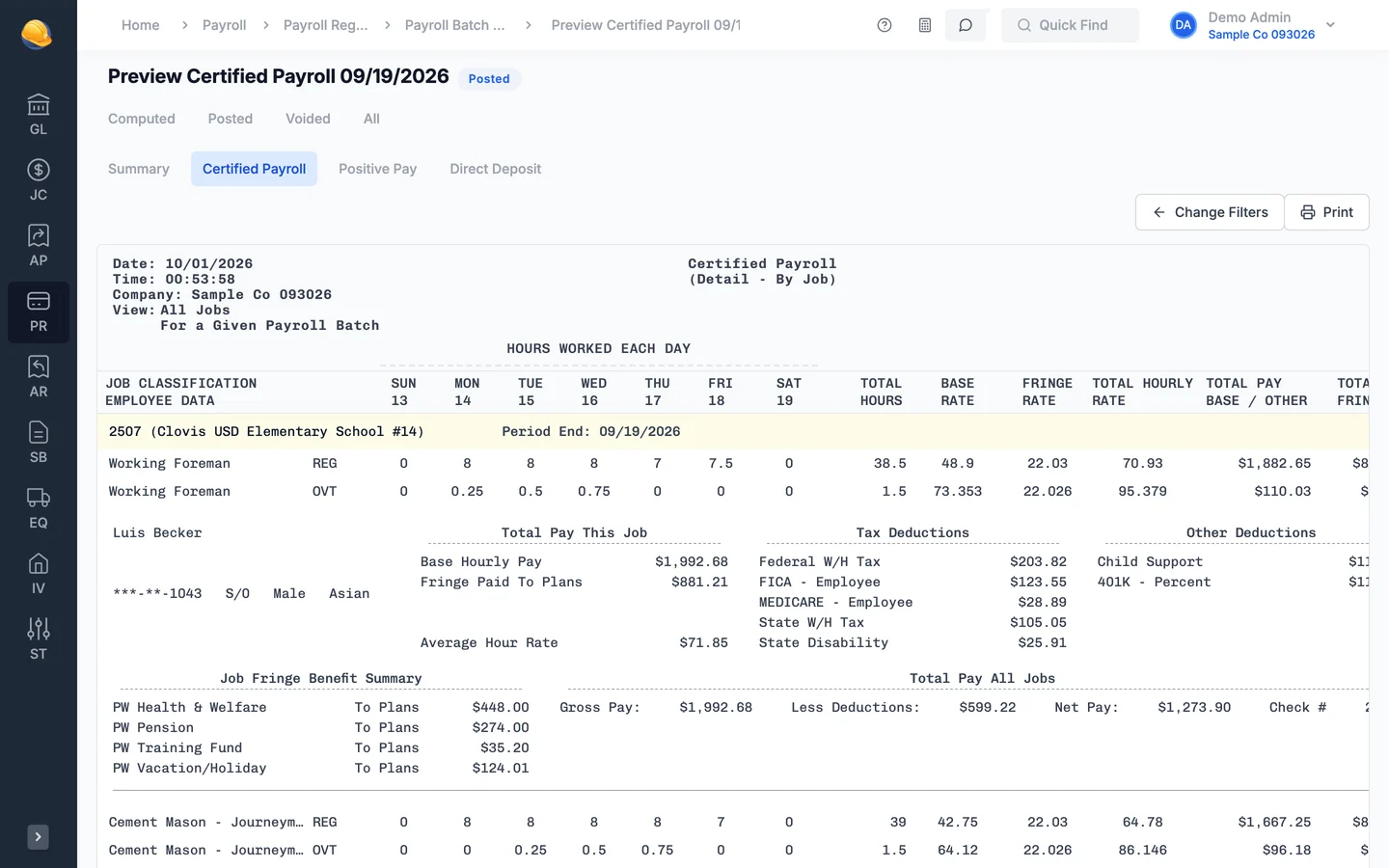Switch to the All tab
Viewport: 1389px width, 868px height.
click(371, 119)
